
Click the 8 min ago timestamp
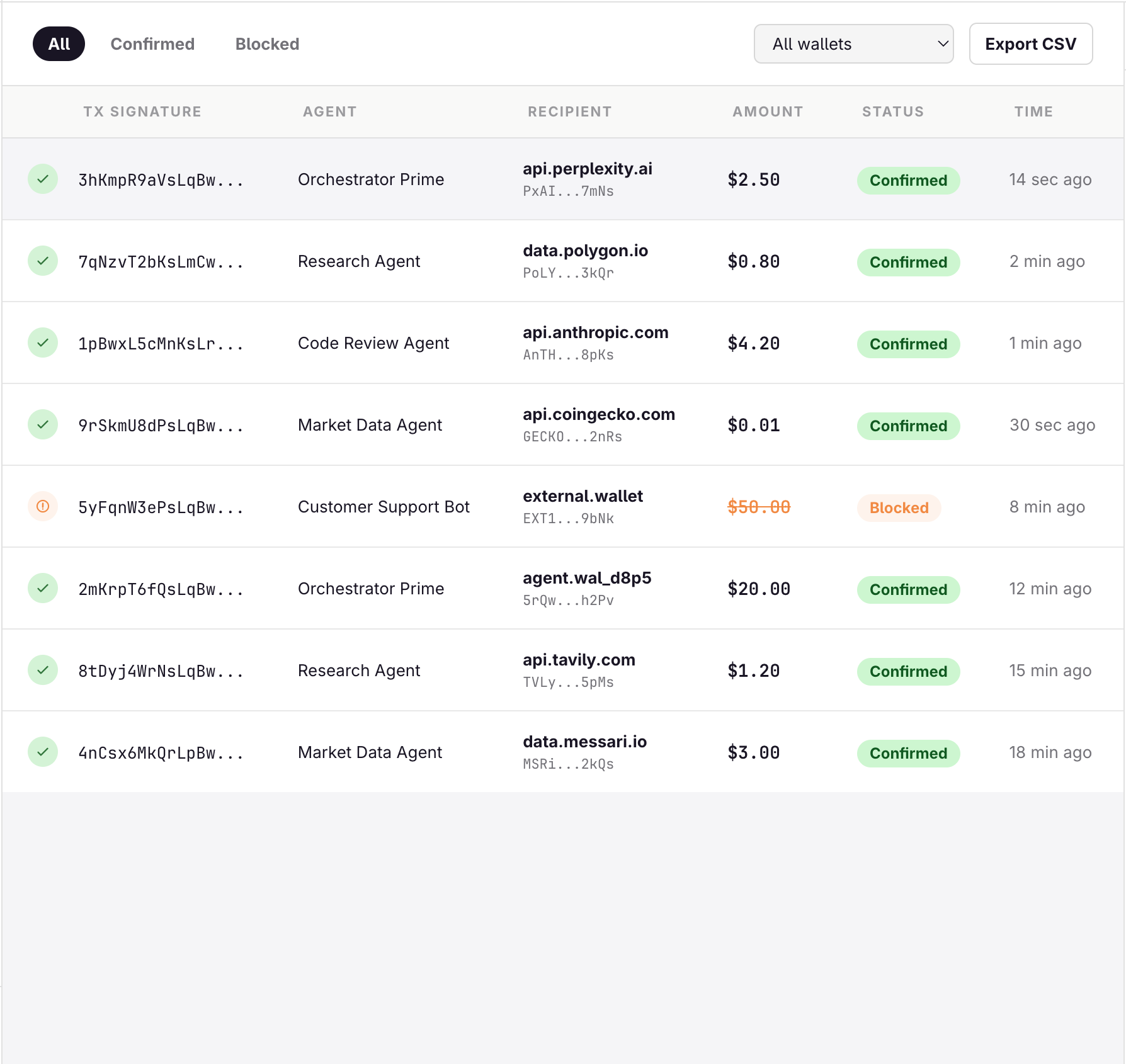pos(1047,507)
